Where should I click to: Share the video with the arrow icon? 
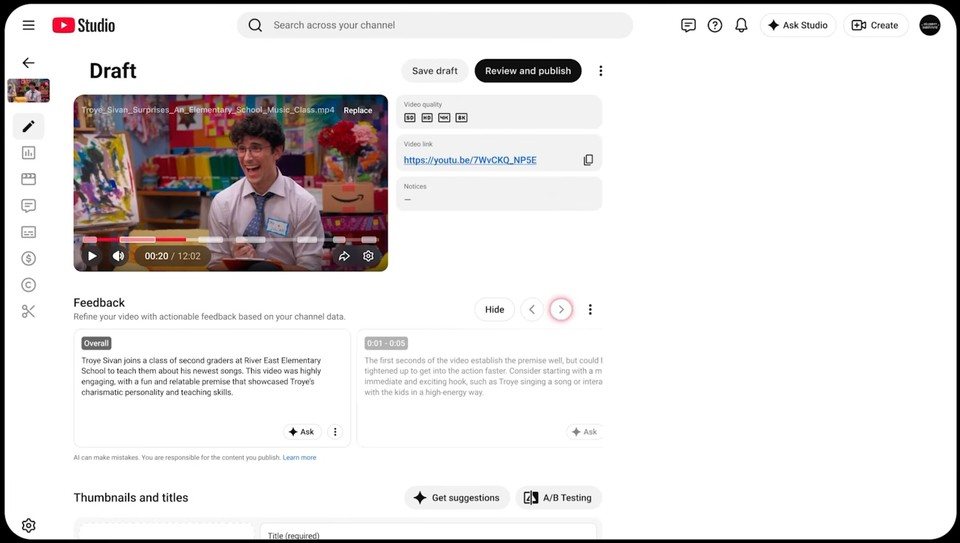344,256
